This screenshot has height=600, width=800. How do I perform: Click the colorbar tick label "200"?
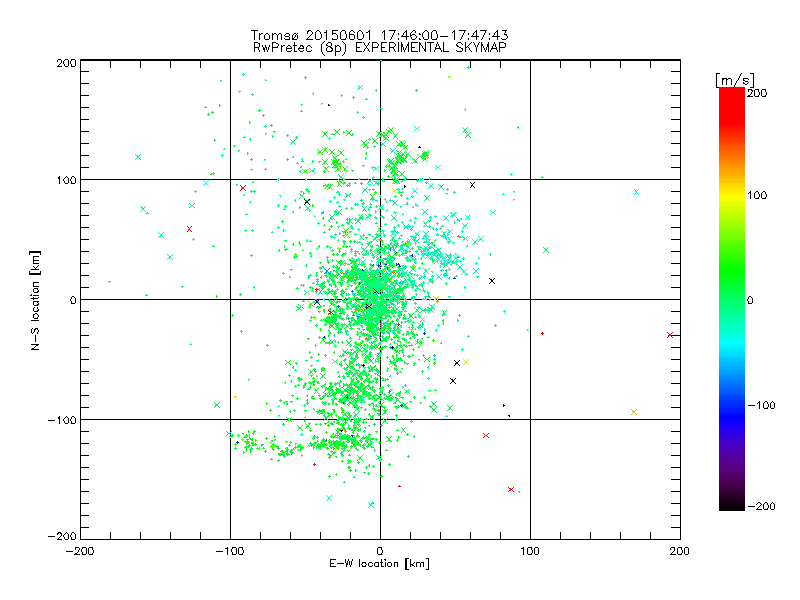(757, 93)
